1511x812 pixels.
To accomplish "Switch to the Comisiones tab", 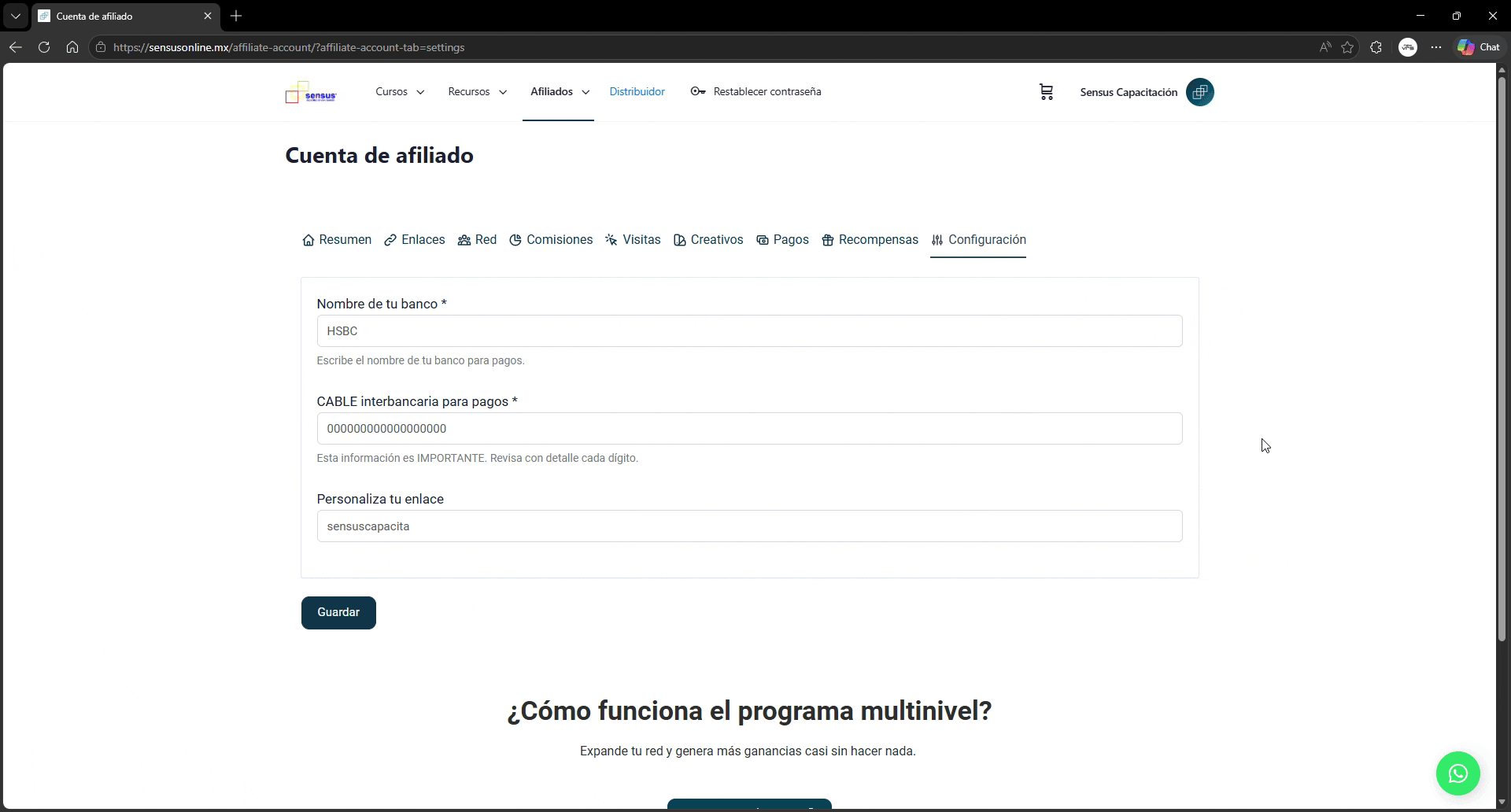I will [x=551, y=240].
